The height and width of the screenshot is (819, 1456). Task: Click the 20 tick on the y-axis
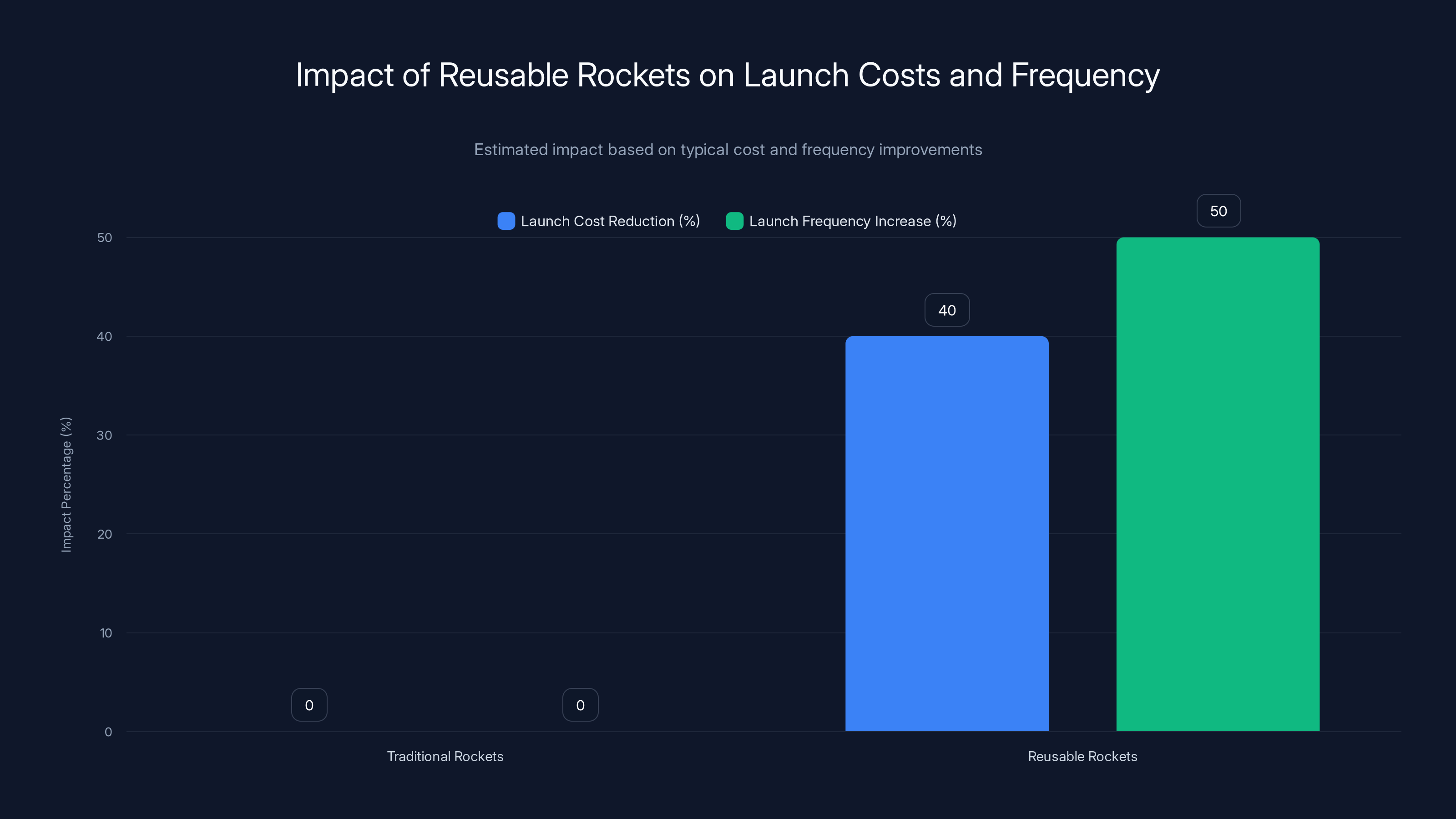tap(105, 534)
